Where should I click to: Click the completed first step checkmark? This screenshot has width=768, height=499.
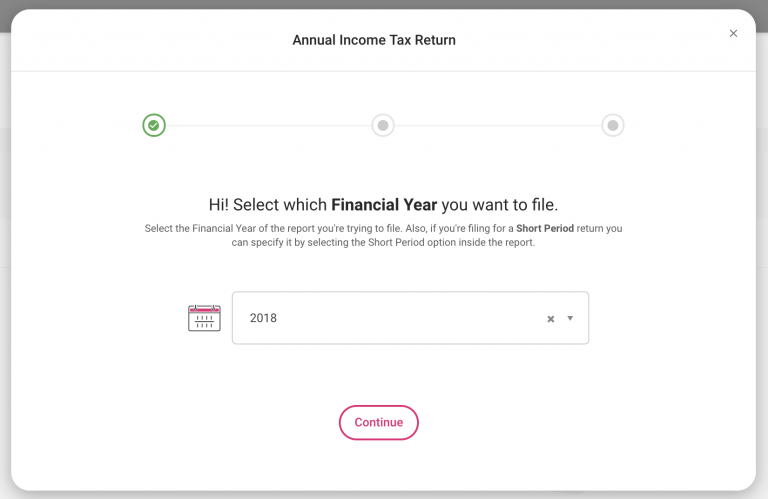click(153, 125)
